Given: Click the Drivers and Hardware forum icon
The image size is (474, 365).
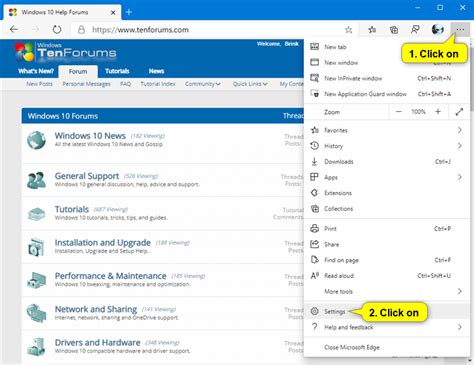Looking at the screenshot, I should pyautogui.click(x=36, y=346).
